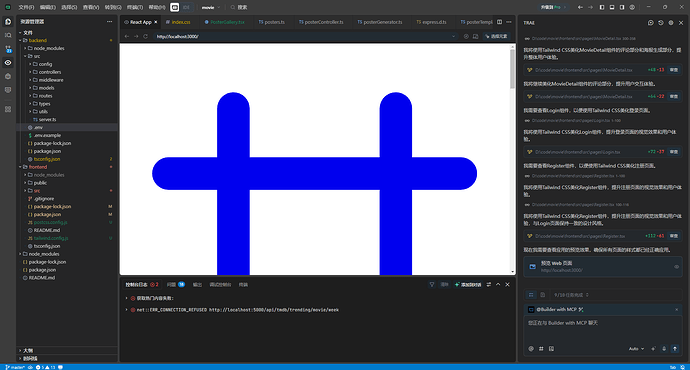The height and width of the screenshot is (370, 690).
Task: Click the explorer panel more-actions ellipsis
Action: tap(110, 22)
